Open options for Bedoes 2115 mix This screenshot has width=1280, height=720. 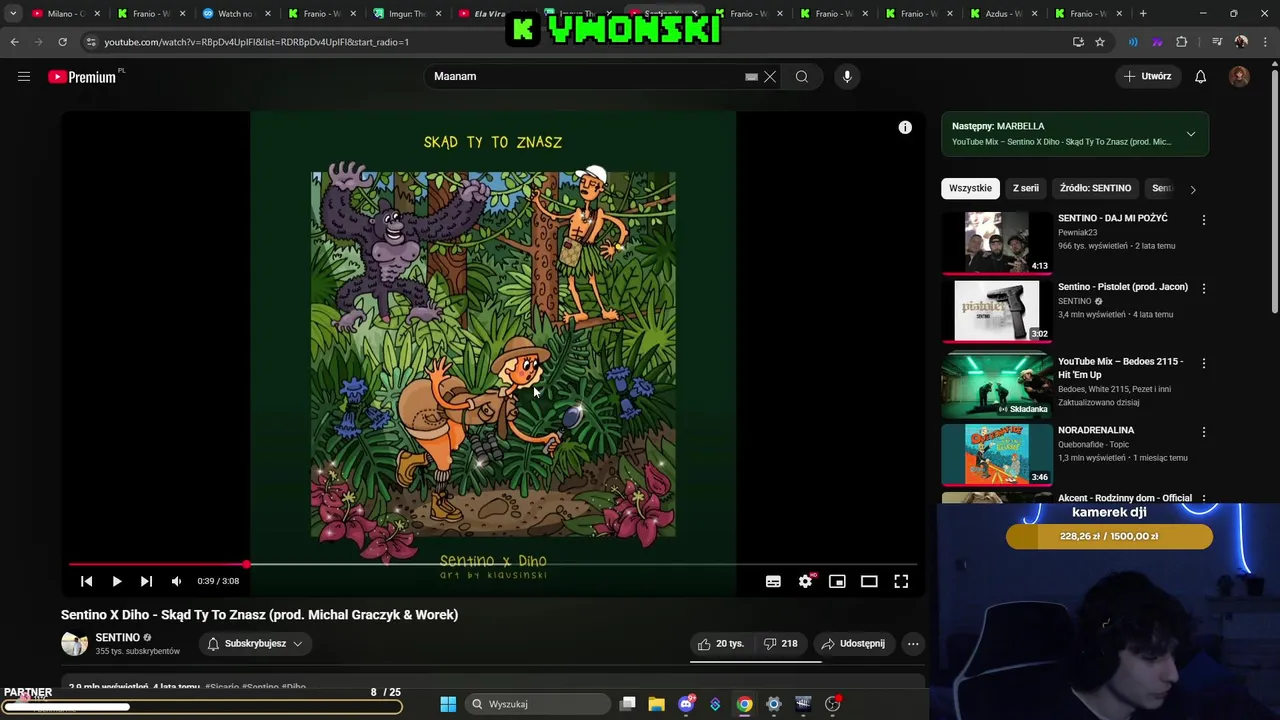(x=1203, y=363)
